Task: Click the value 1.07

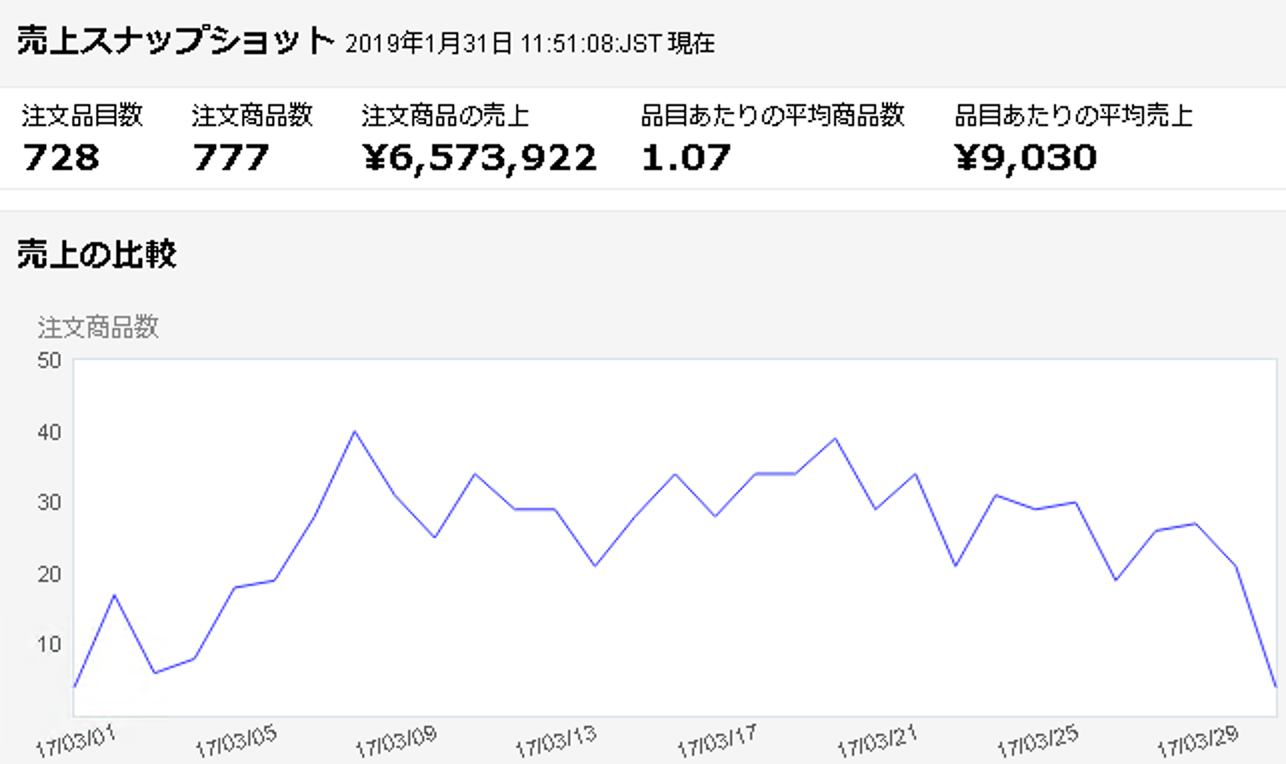Action: pos(686,157)
